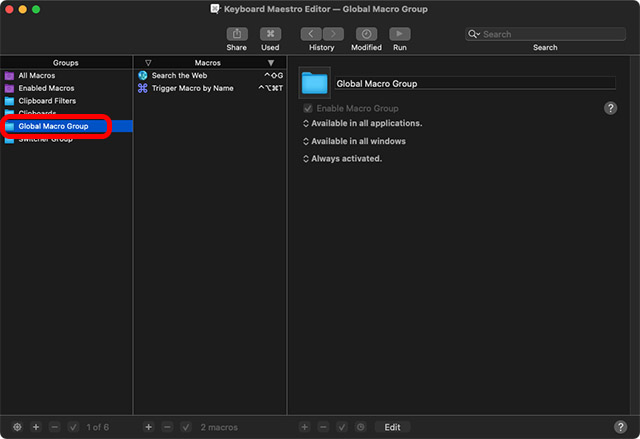Click the Groups column header
The image size is (640, 439).
click(66, 63)
